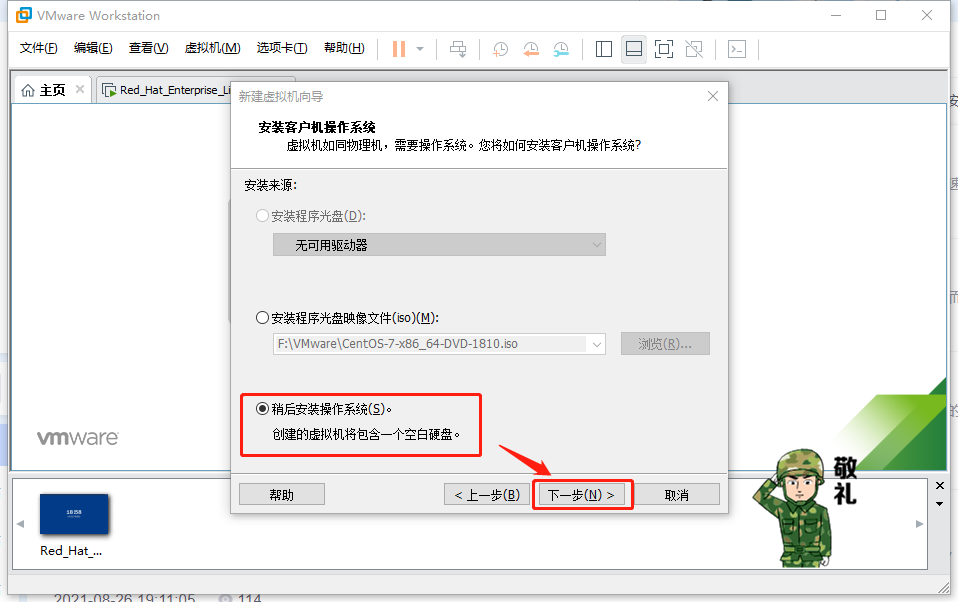958x602 pixels.
Task: Toggle the library sidebar view icon
Action: (x=604, y=49)
